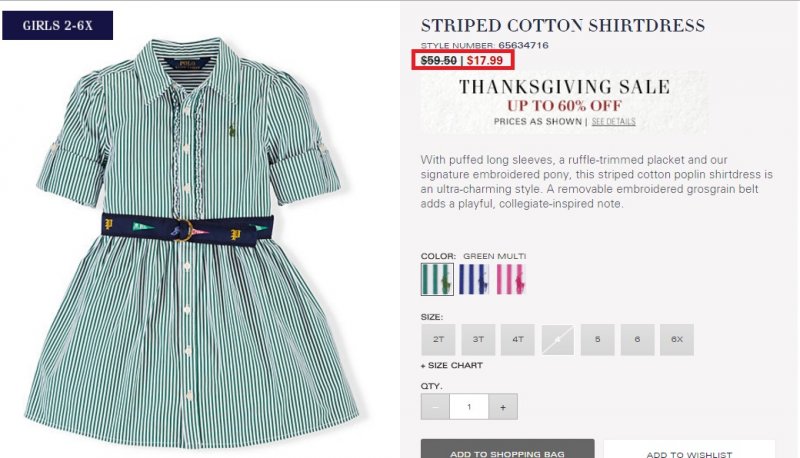Add item to wishlist
800x458 pixels.
click(689, 449)
